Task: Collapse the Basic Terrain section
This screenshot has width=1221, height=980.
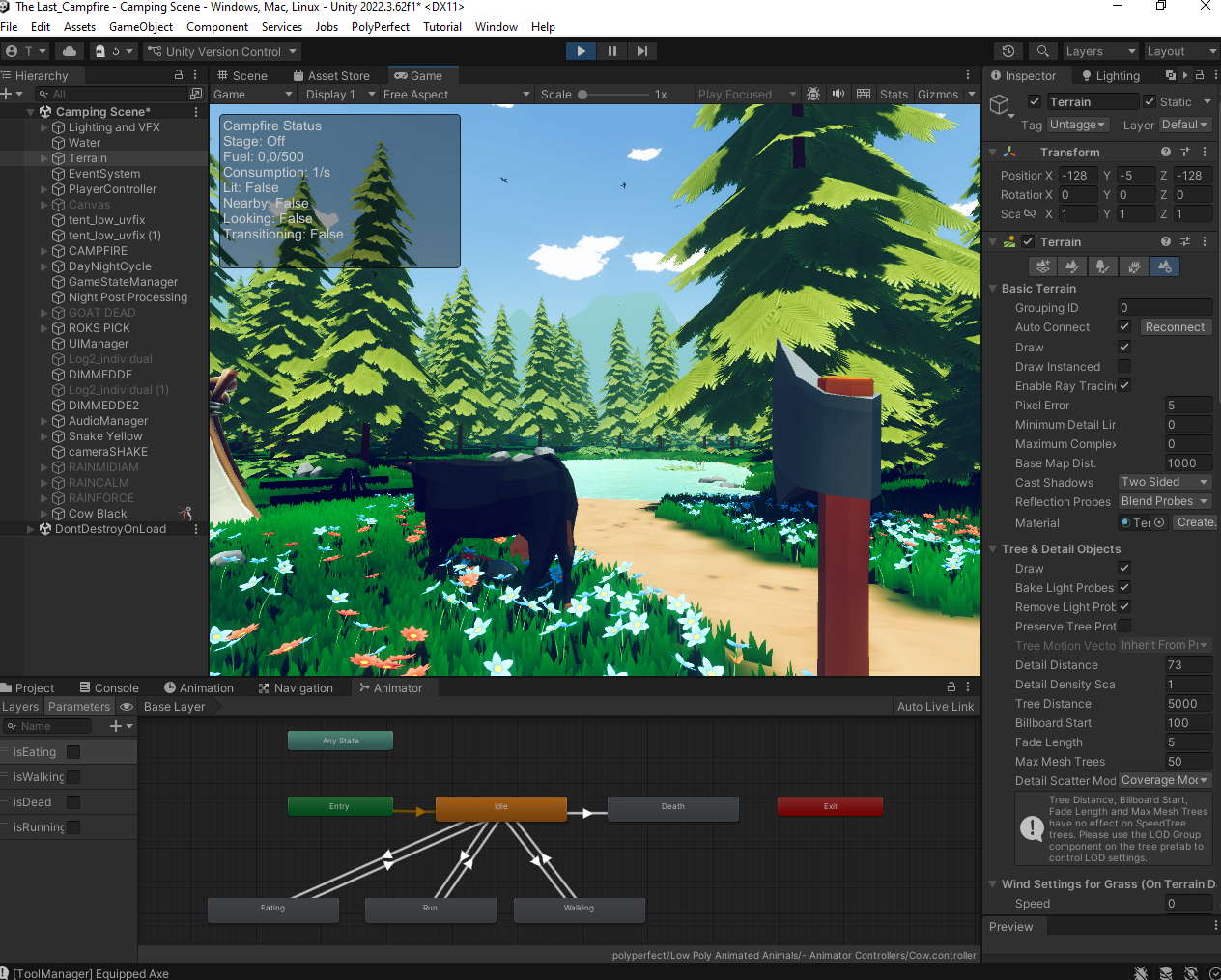Action: pos(993,289)
